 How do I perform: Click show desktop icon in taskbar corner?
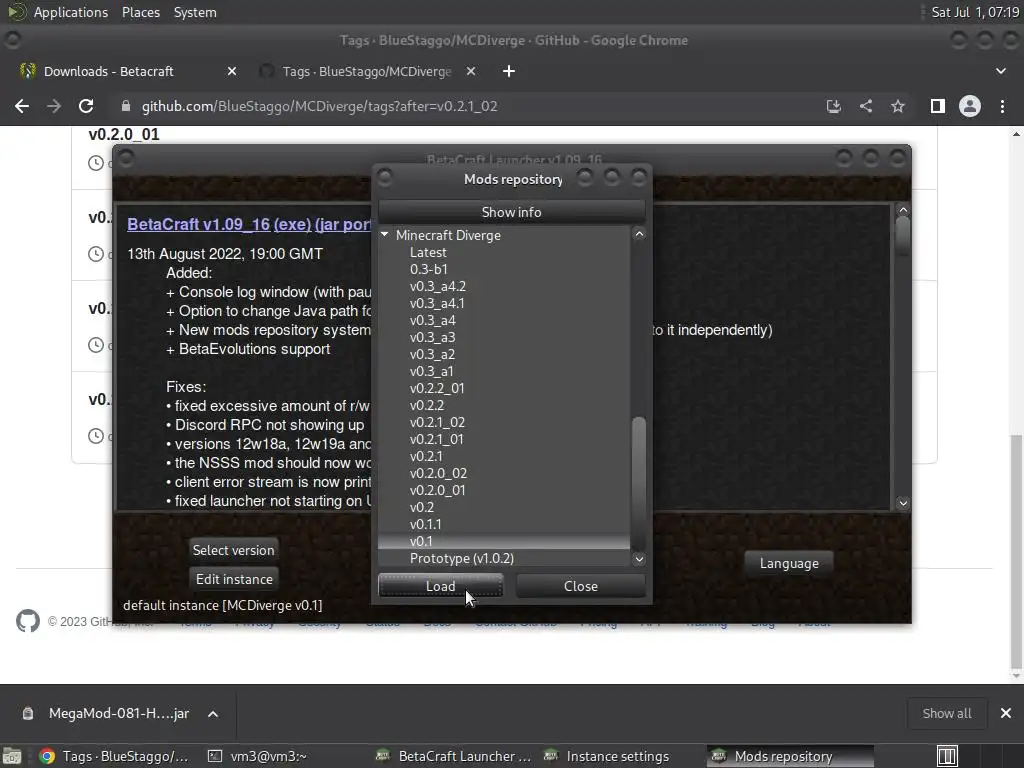pyautogui.click(x=12, y=756)
